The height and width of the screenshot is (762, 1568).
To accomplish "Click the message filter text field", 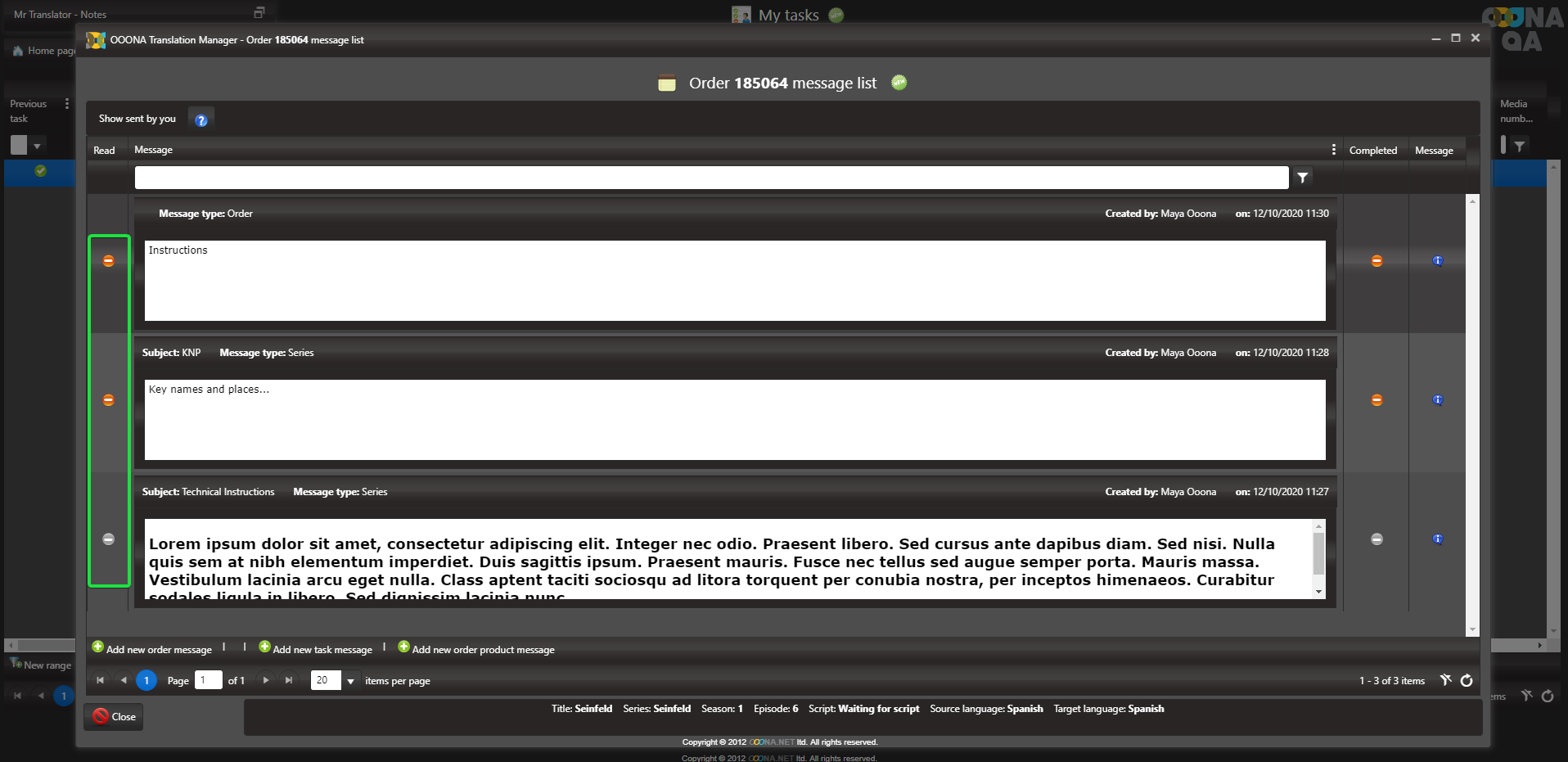I will click(x=710, y=178).
